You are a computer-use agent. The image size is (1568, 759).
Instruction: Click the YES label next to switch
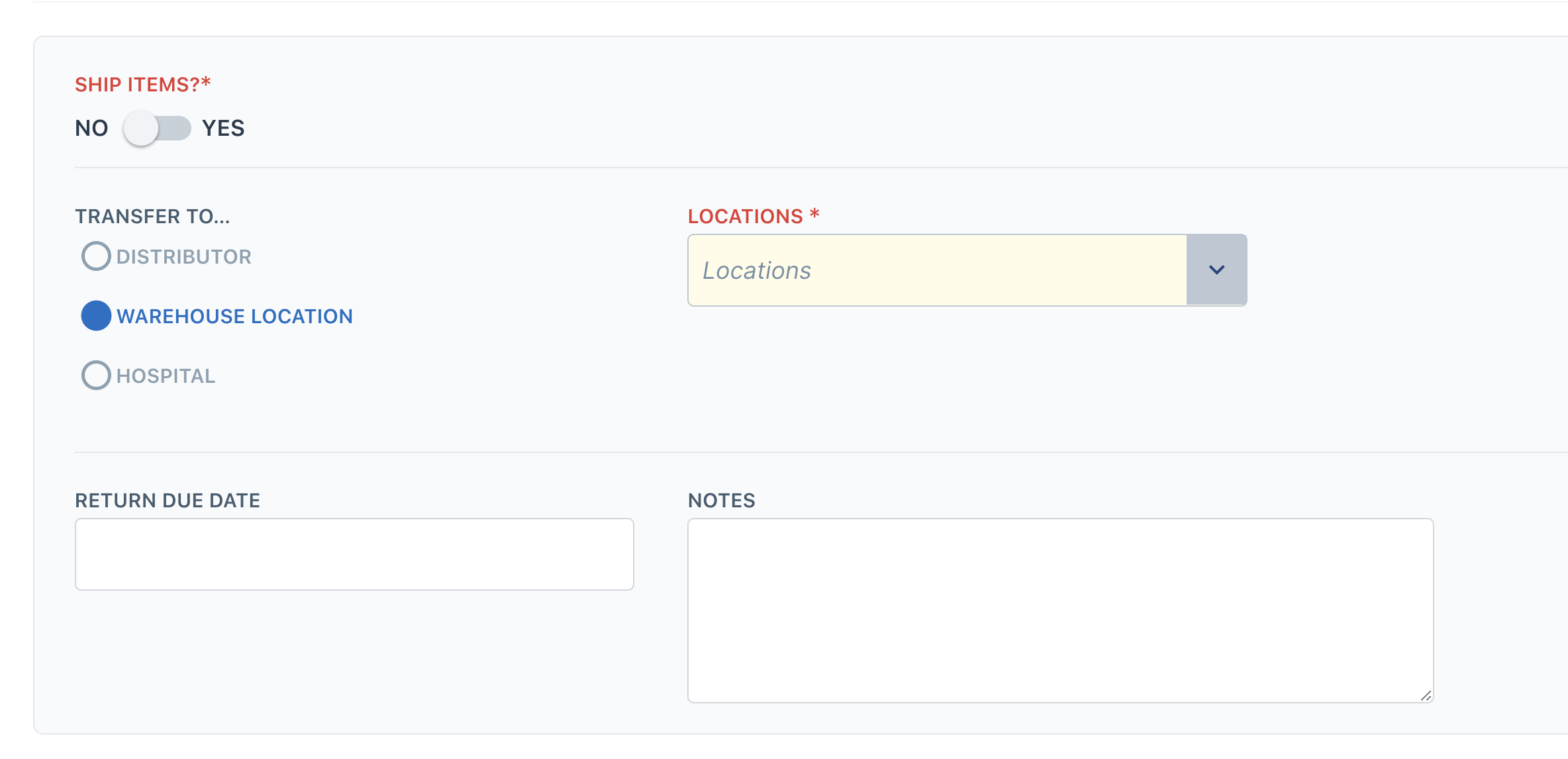click(x=223, y=128)
